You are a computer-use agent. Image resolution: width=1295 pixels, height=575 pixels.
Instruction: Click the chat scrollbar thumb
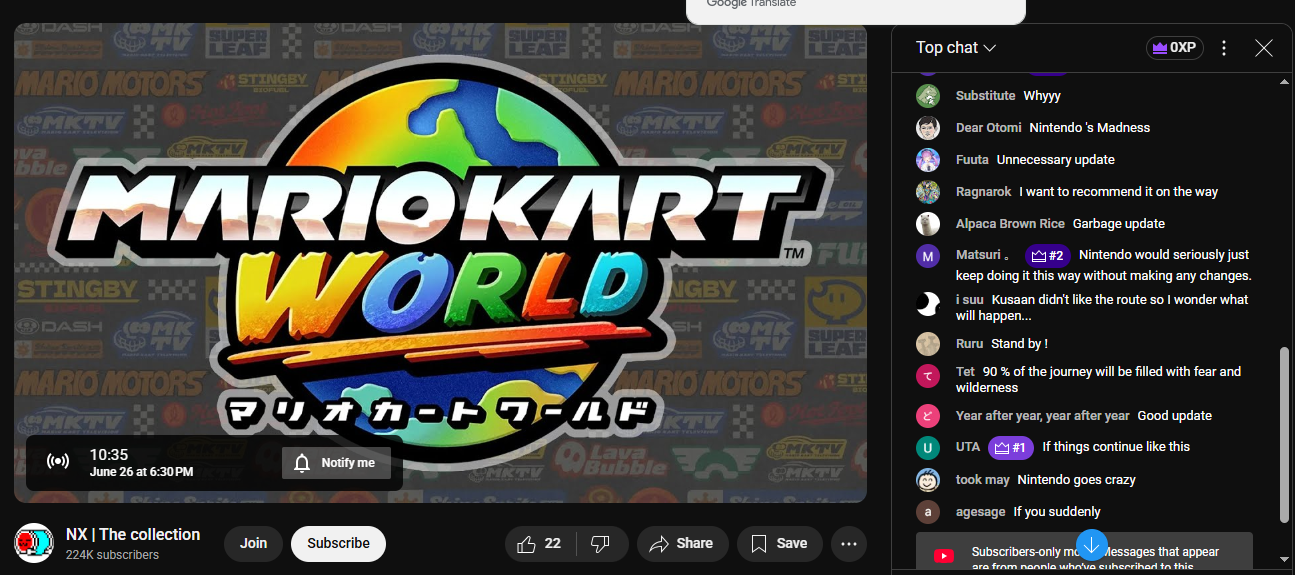(x=1285, y=433)
